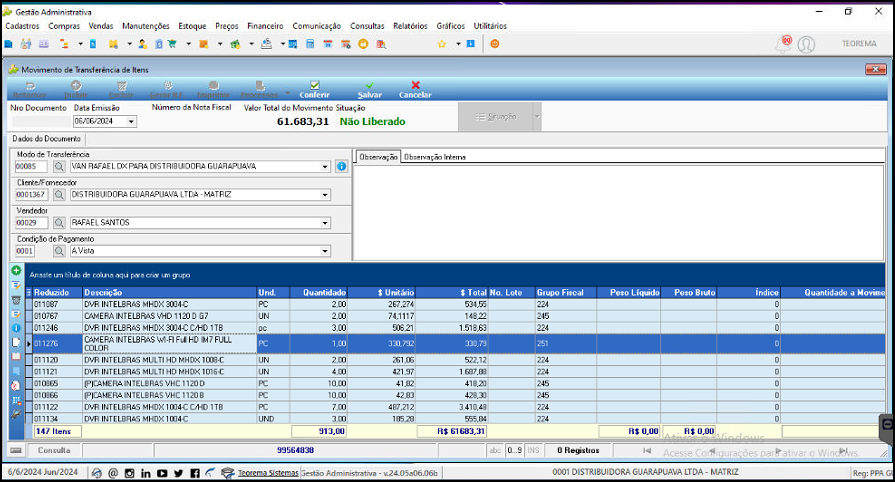Viewport: 895px width, 482px height.
Task: Click search icon for Cliente/Fornecedor
Action: click(59, 195)
